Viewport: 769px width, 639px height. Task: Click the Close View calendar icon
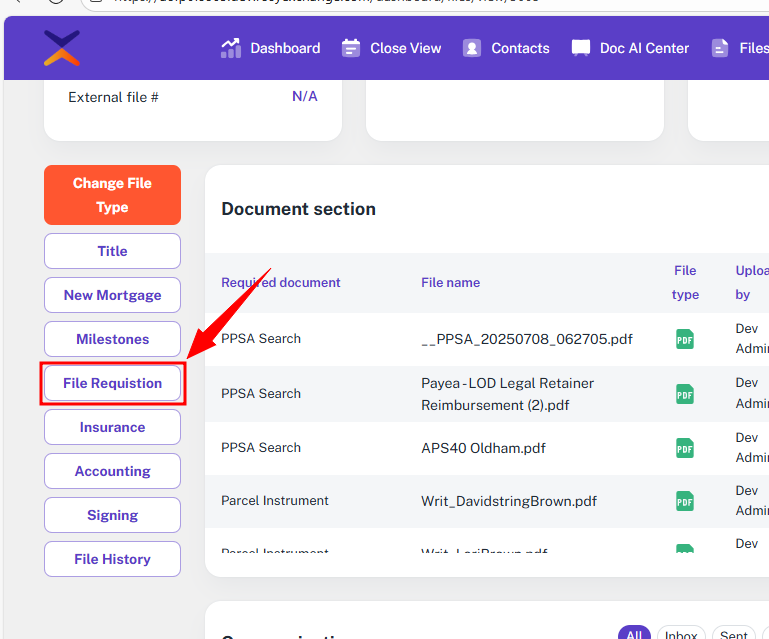click(351, 48)
